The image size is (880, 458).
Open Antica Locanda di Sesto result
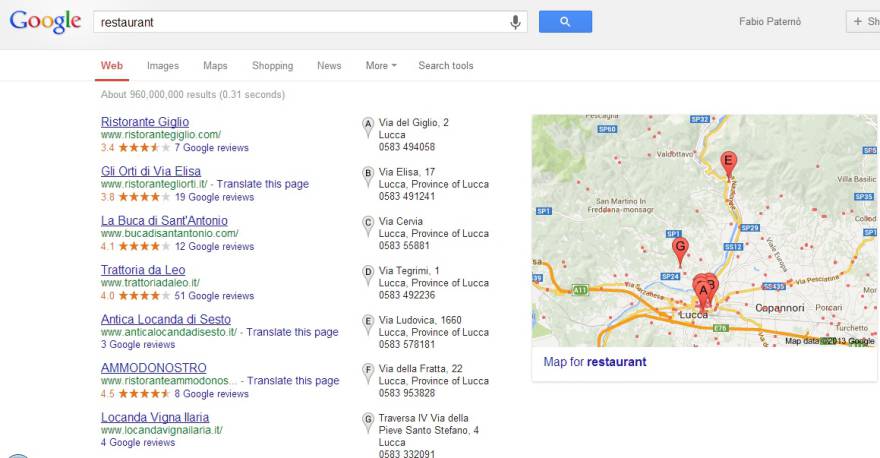tap(166, 319)
